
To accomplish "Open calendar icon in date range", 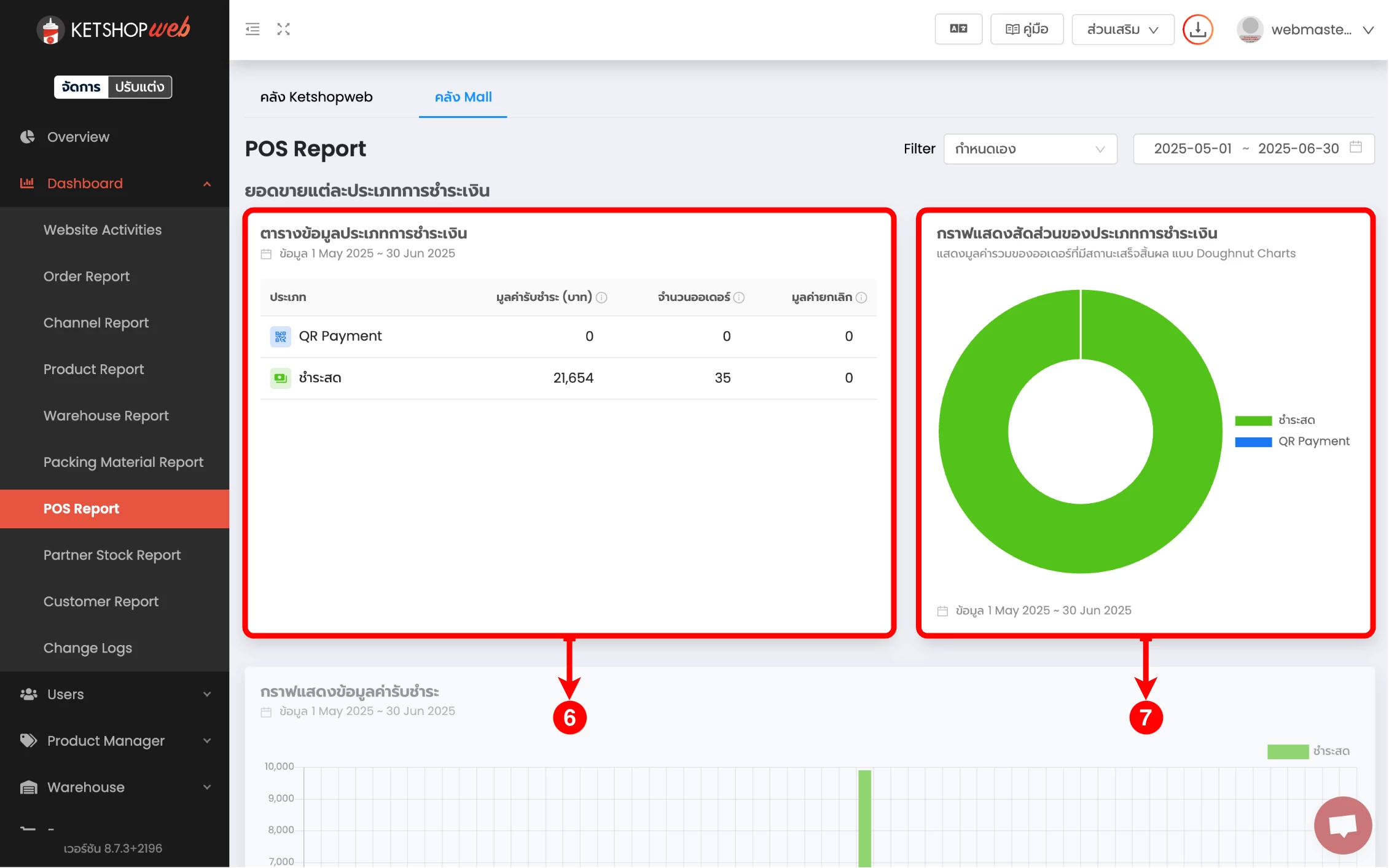I will tap(1356, 147).
